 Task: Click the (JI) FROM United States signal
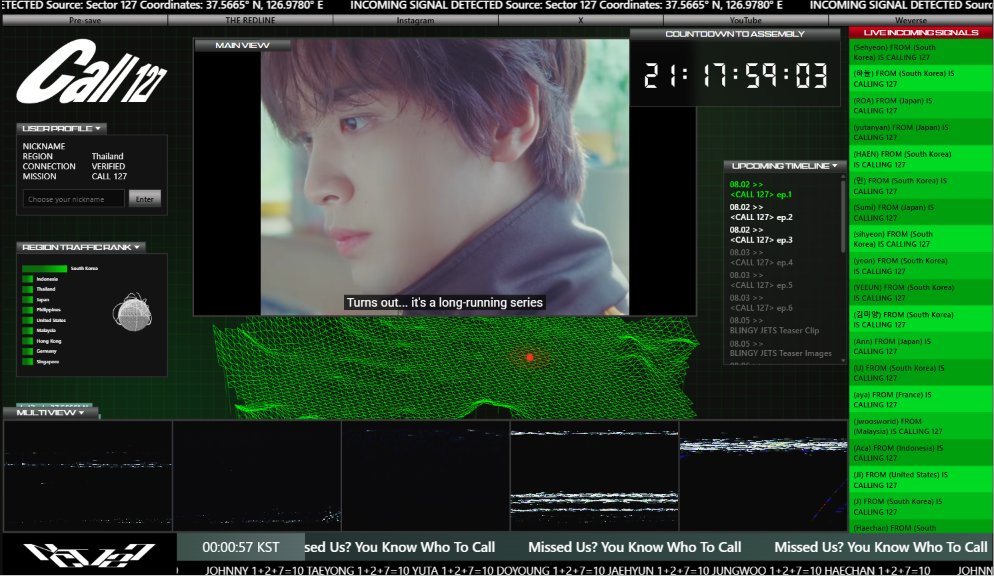click(920, 480)
